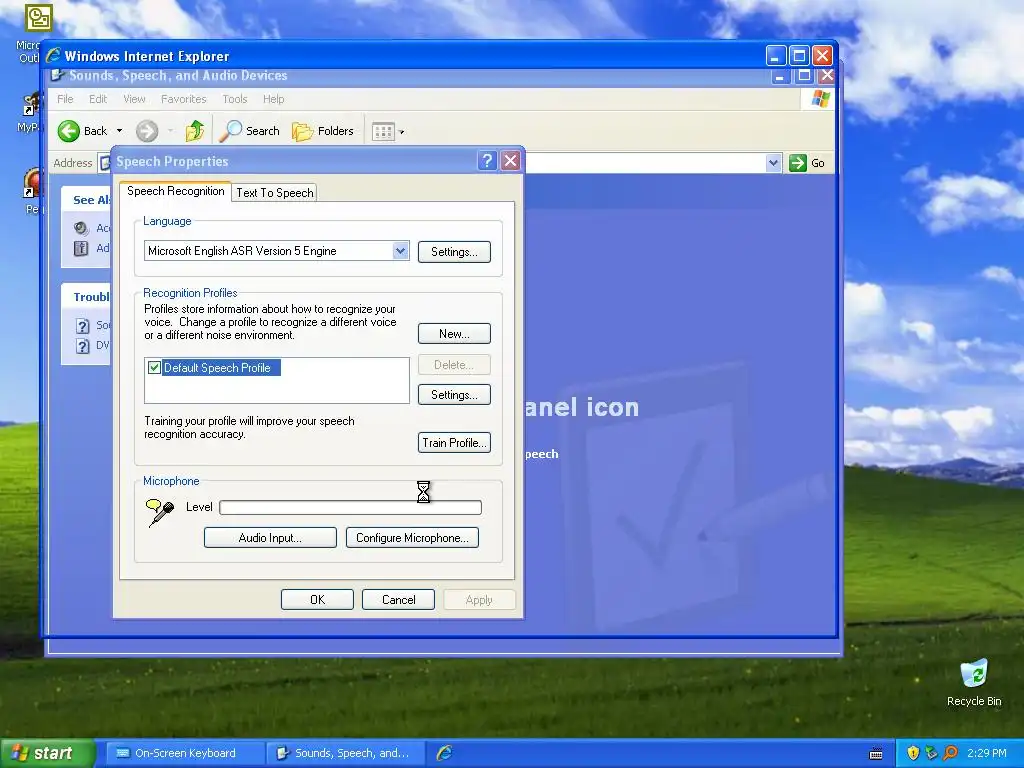Click the second See Also list icon
This screenshot has width=1024, height=768.
click(81, 248)
